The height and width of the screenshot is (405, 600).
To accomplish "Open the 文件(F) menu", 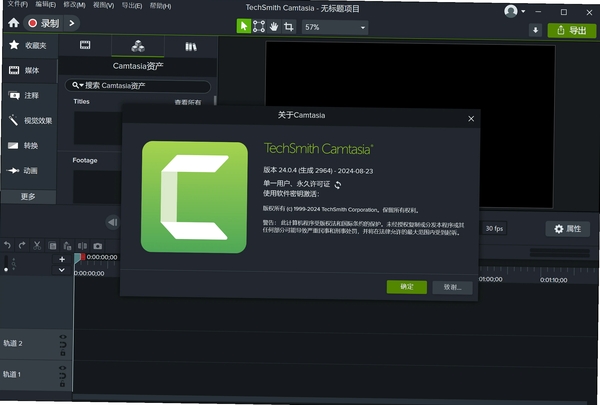I will tap(18, 4).
